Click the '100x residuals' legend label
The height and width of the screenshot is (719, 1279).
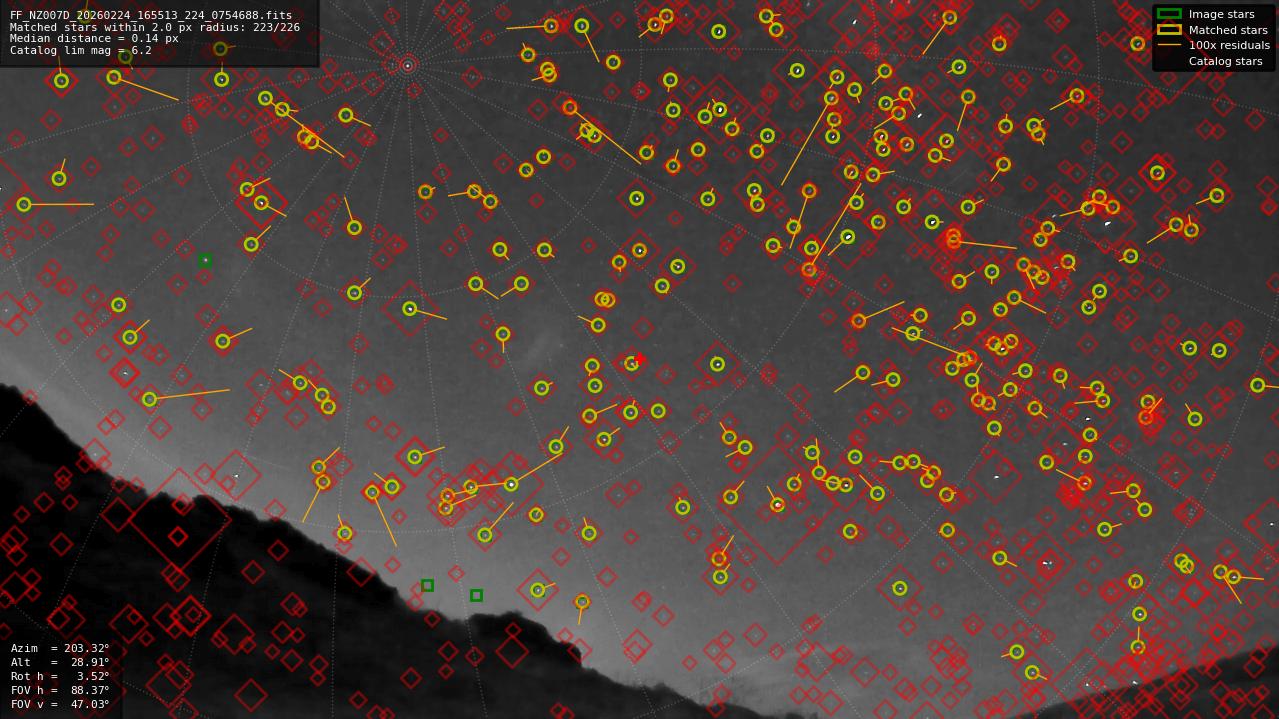point(1229,45)
